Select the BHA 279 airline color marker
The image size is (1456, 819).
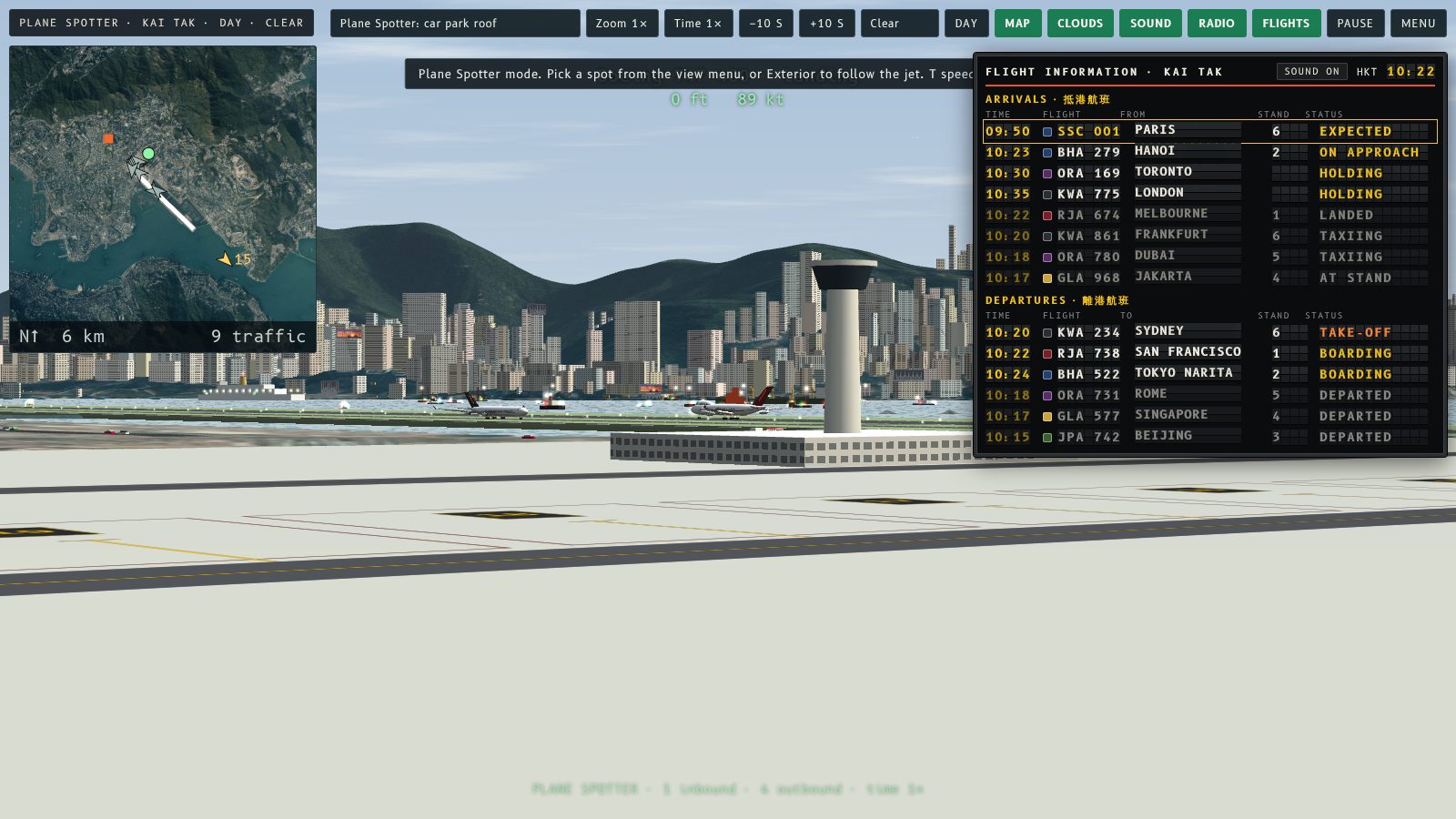pyautogui.click(x=1047, y=153)
